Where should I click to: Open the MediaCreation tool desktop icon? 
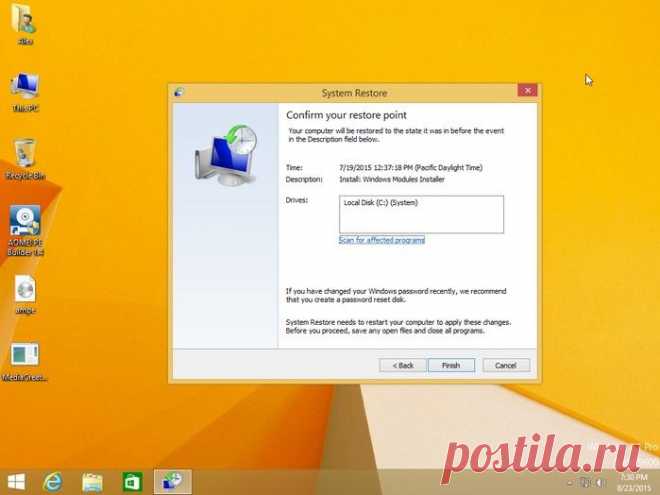click(24, 362)
